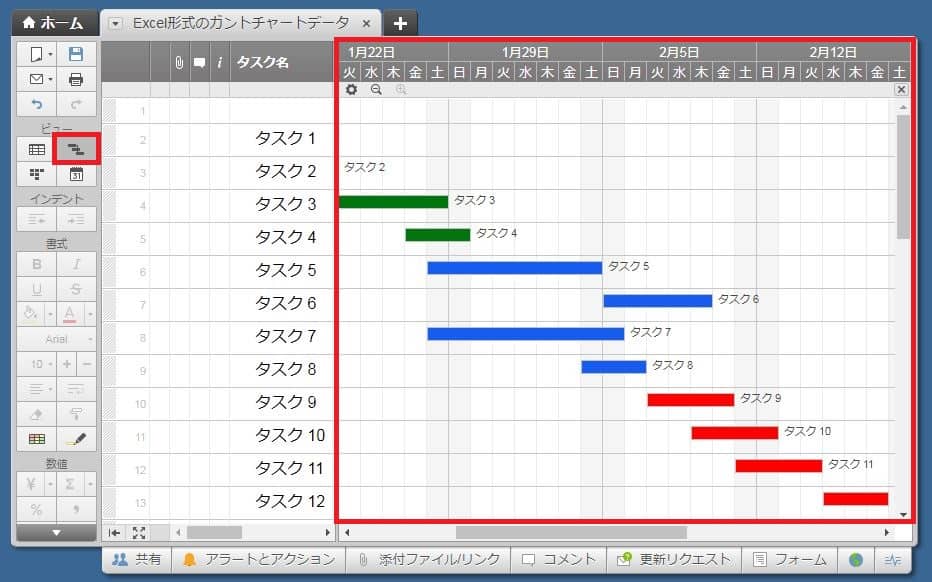Open the conditional formatting grid icon

(x=37, y=438)
